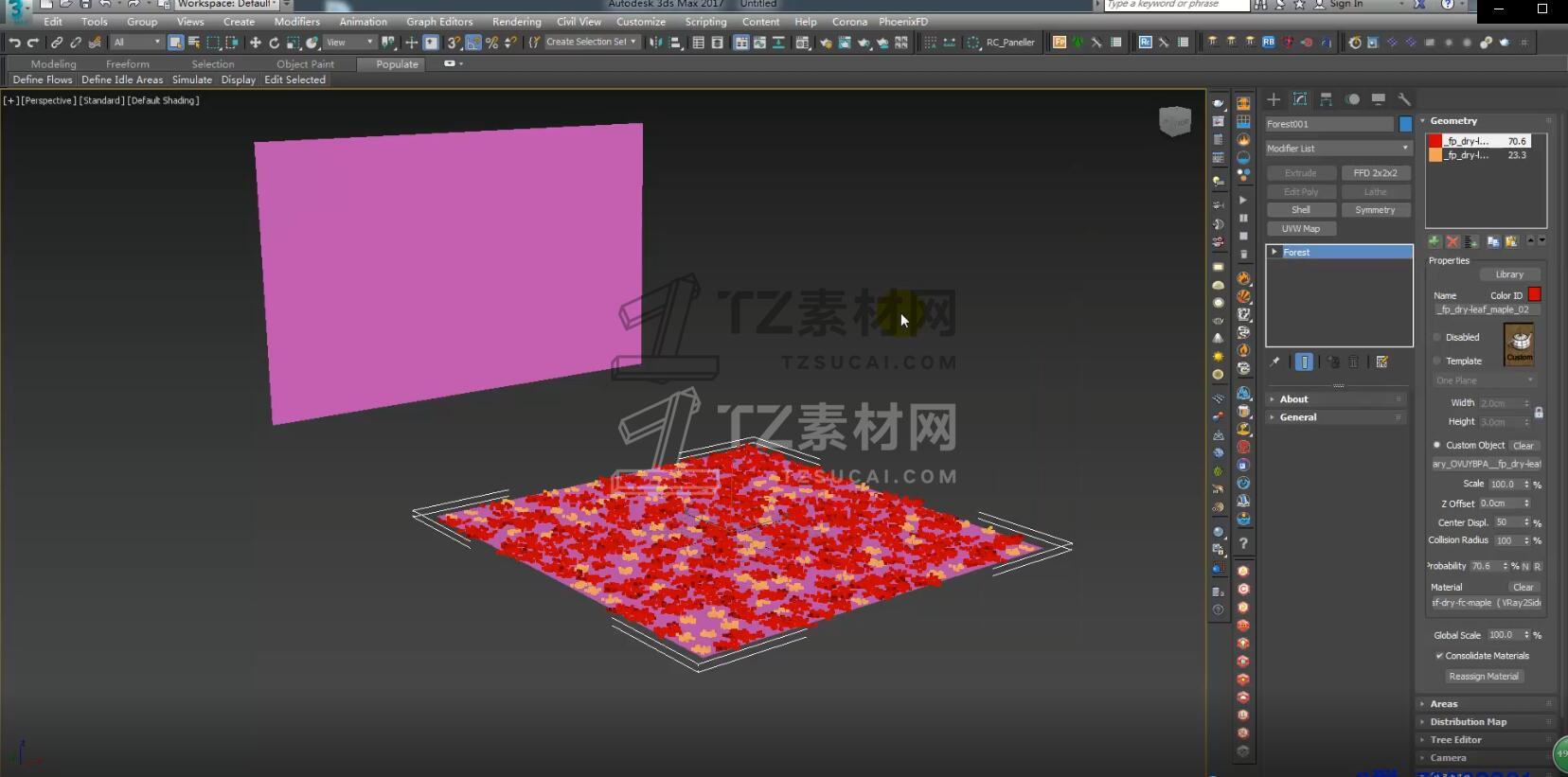Select the Select and Move tool
The width and height of the screenshot is (1568, 777).
click(x=255, y=43)
